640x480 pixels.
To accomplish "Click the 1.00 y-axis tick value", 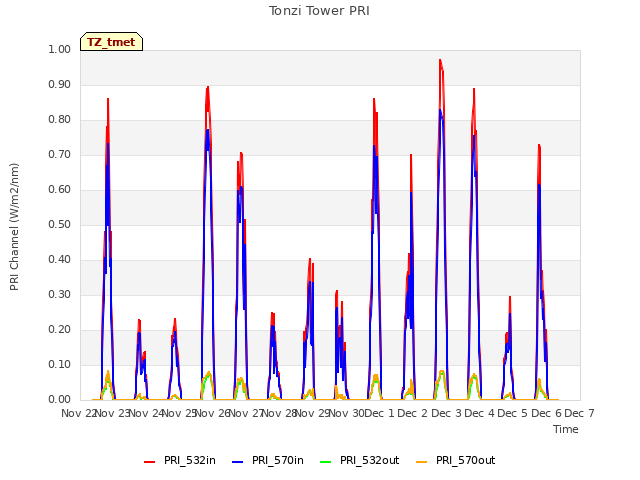I will 60,49.
